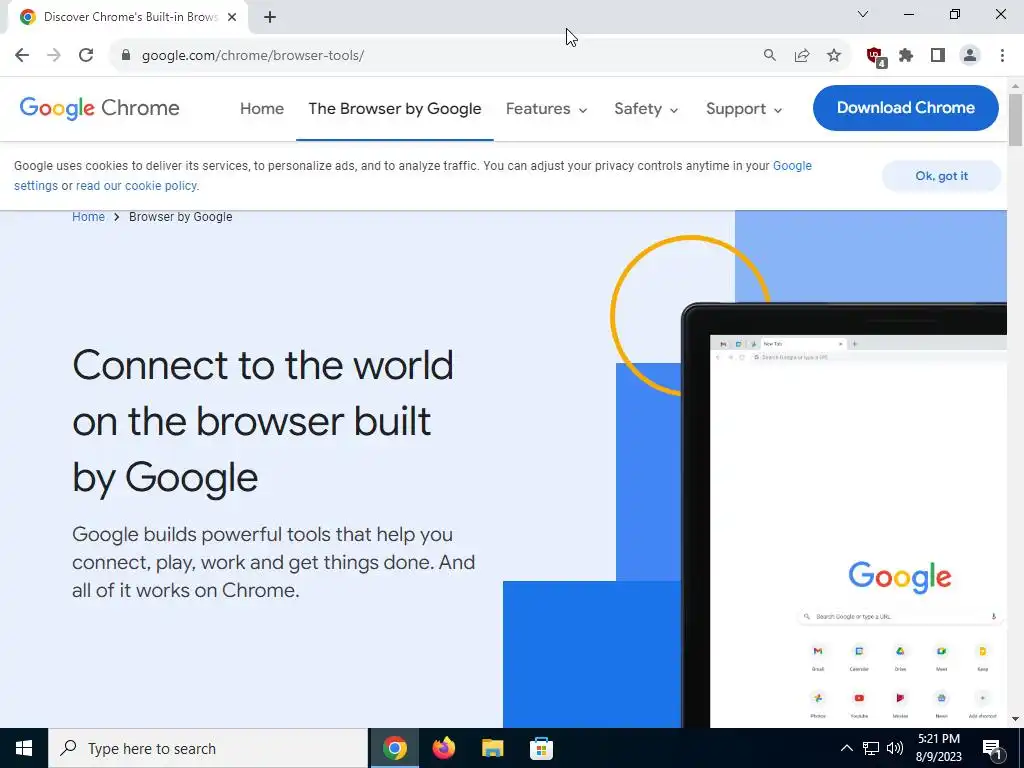Click the Google Chrome logo
Screen dimensions: 1024x768
pos(99,108)
